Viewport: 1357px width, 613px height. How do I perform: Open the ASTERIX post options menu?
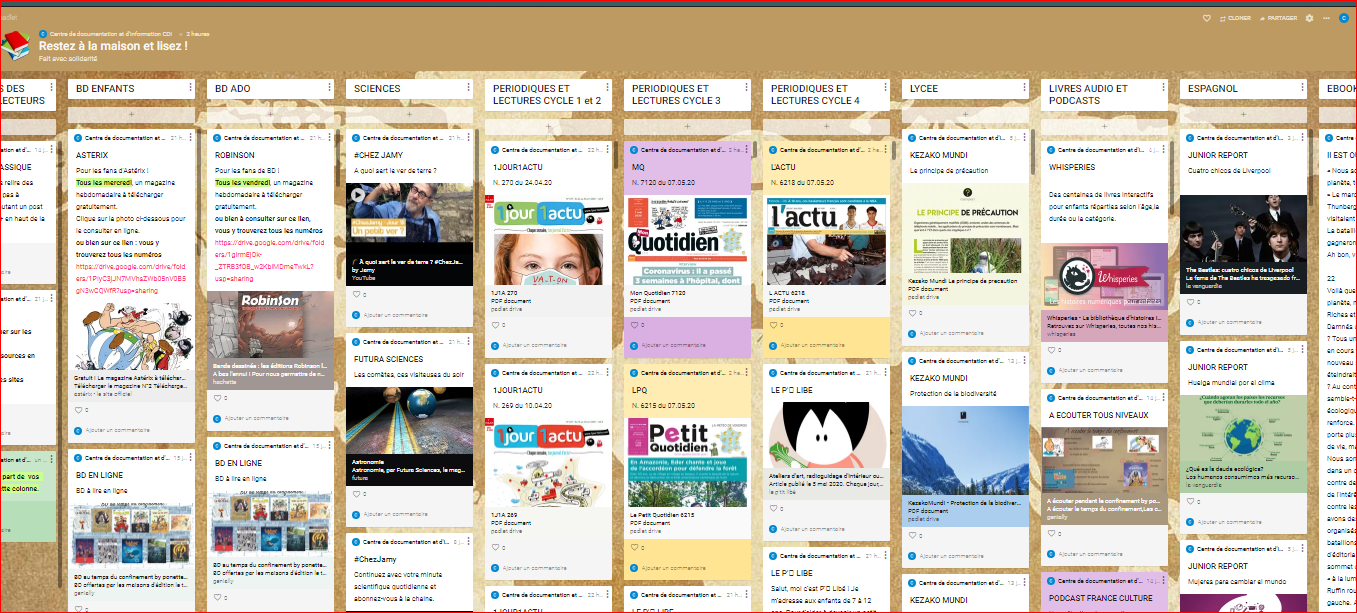click(190, 137)
